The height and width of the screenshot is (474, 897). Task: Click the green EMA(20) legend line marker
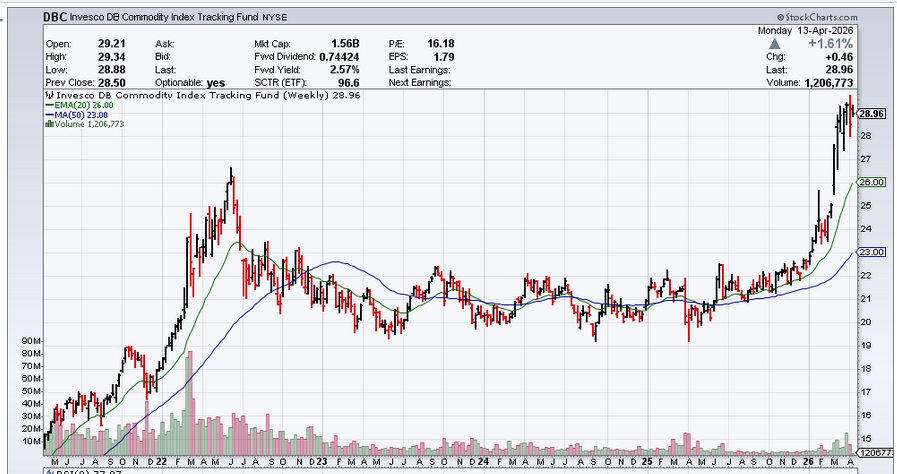click(50, 105)
